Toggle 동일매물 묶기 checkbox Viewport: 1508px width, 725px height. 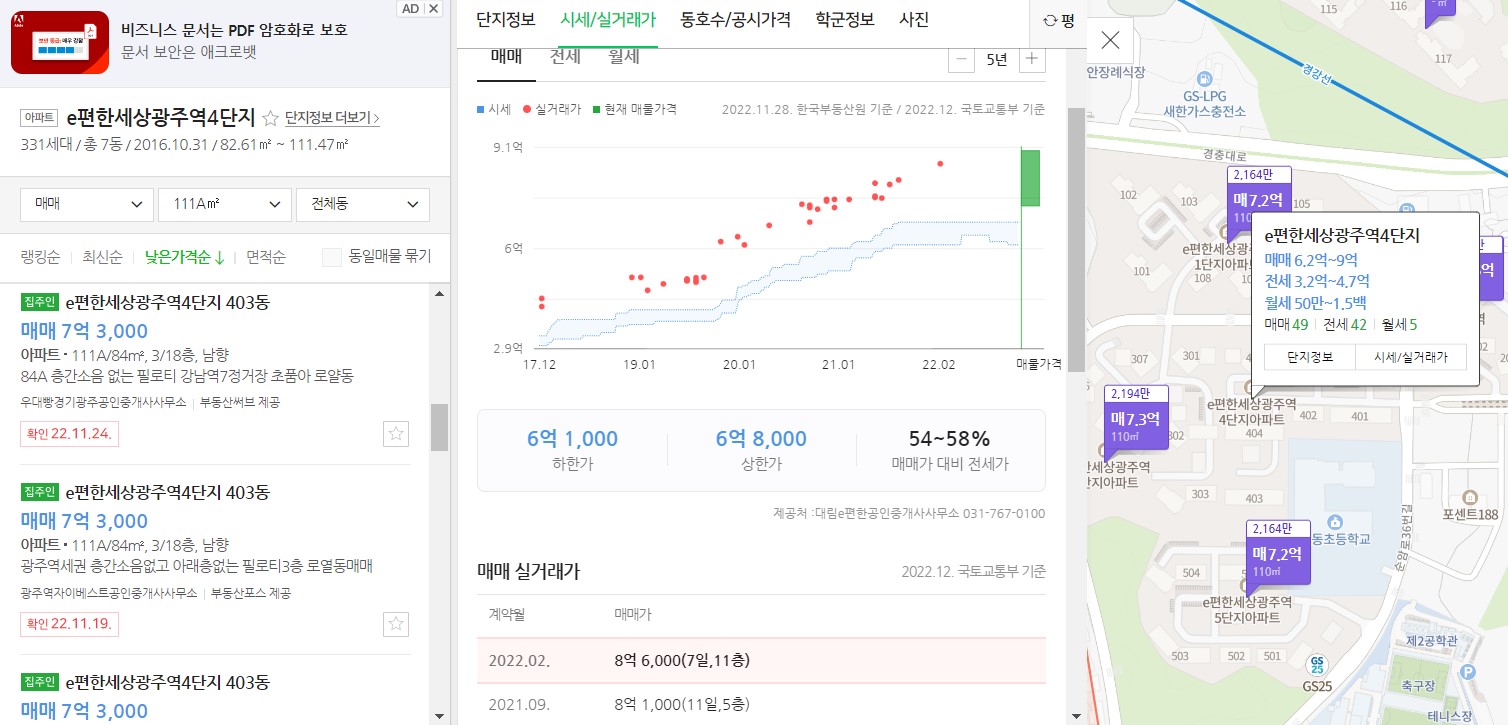(x=332, y=257)
